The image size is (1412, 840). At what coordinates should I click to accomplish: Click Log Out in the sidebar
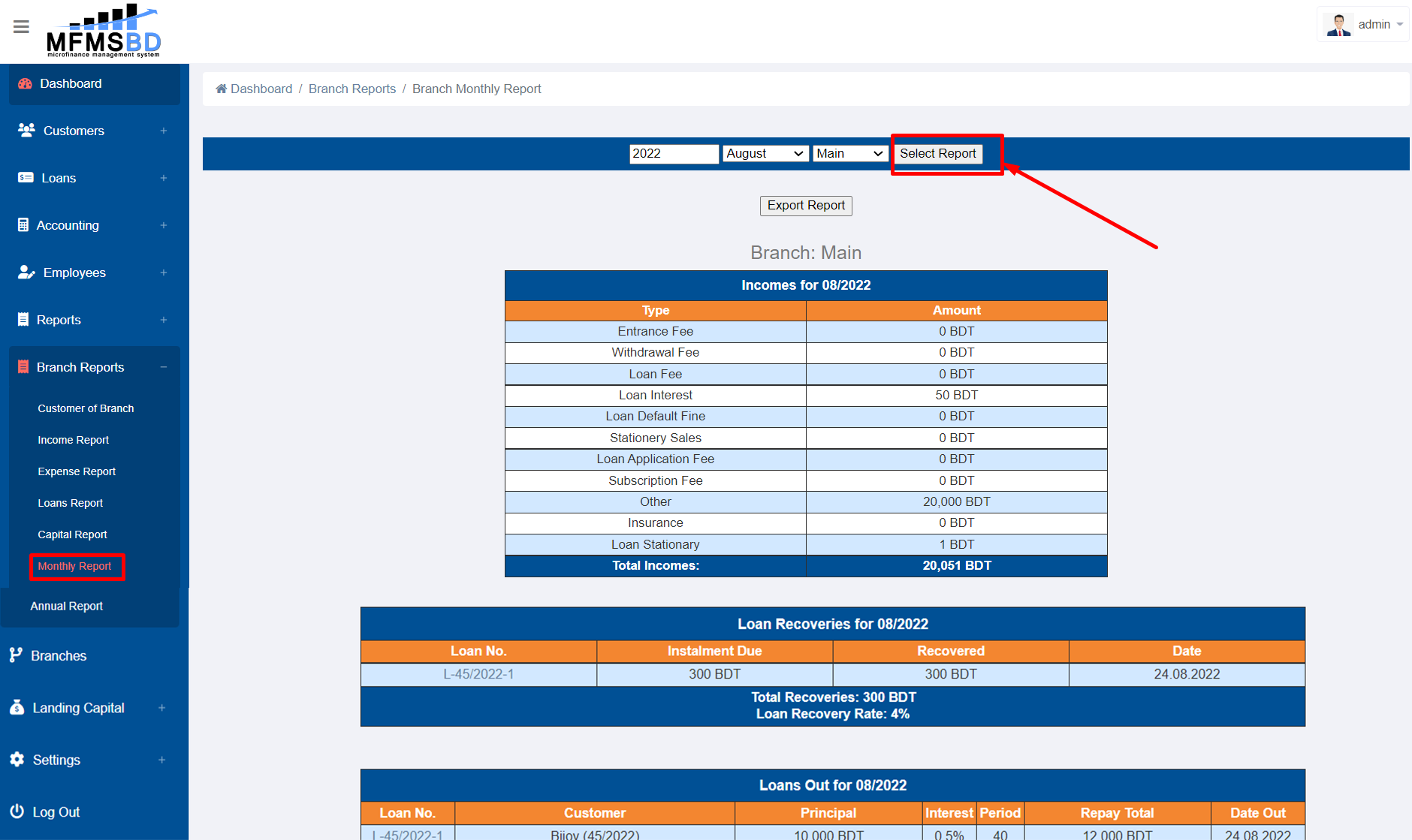[56, 812]
